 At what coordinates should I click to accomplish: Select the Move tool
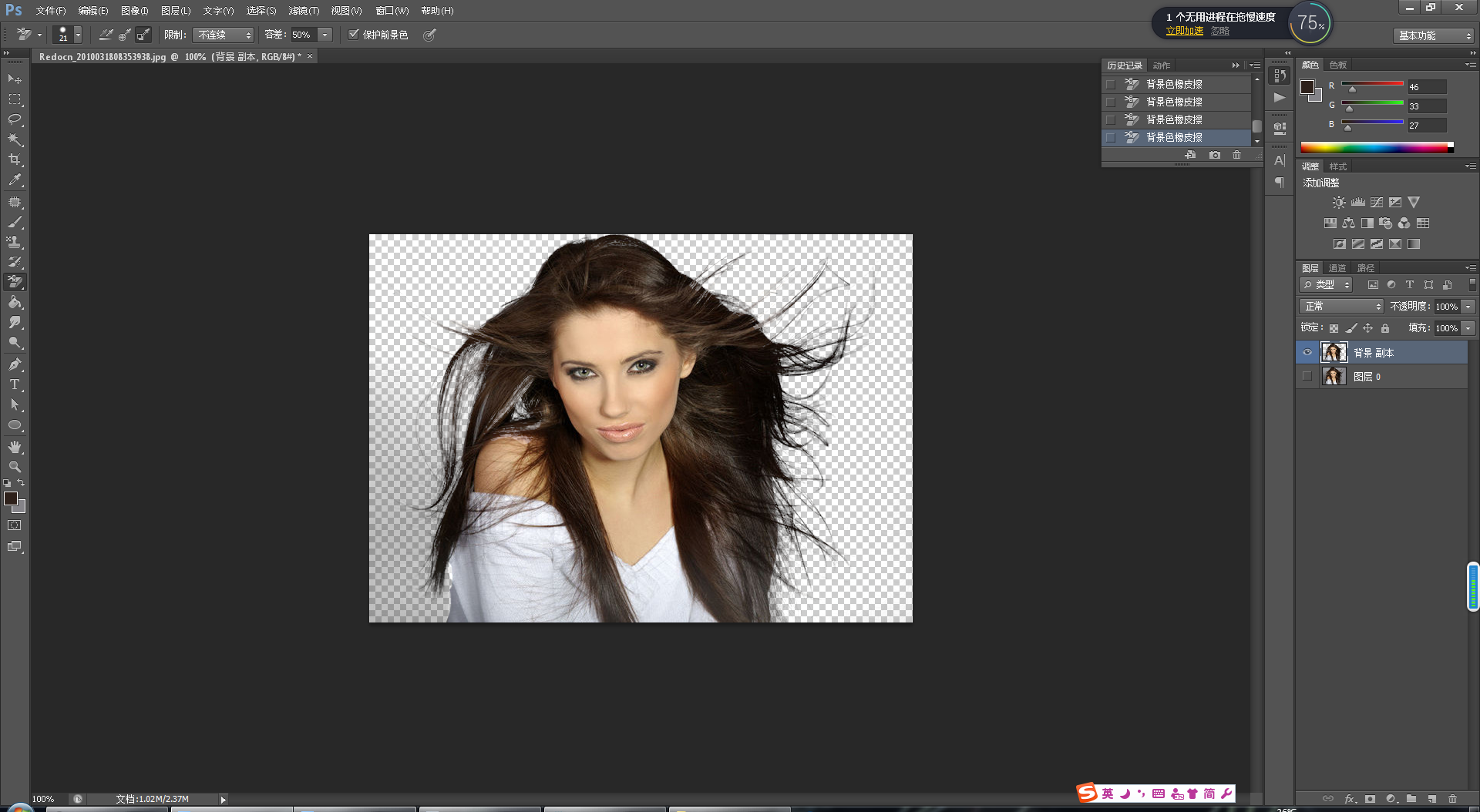15,79
